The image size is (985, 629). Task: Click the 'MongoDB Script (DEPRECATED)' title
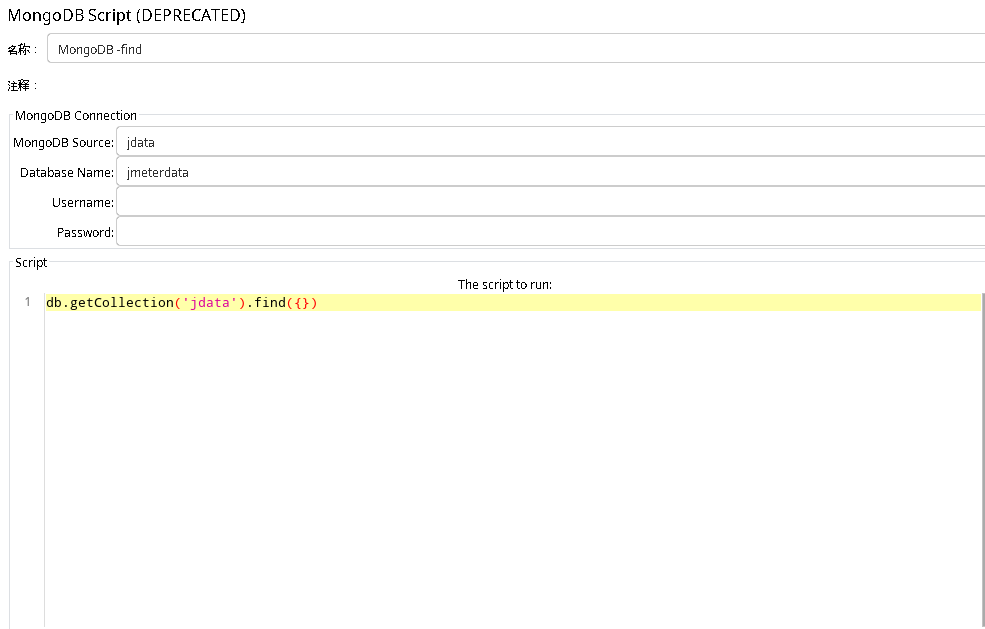123,15
